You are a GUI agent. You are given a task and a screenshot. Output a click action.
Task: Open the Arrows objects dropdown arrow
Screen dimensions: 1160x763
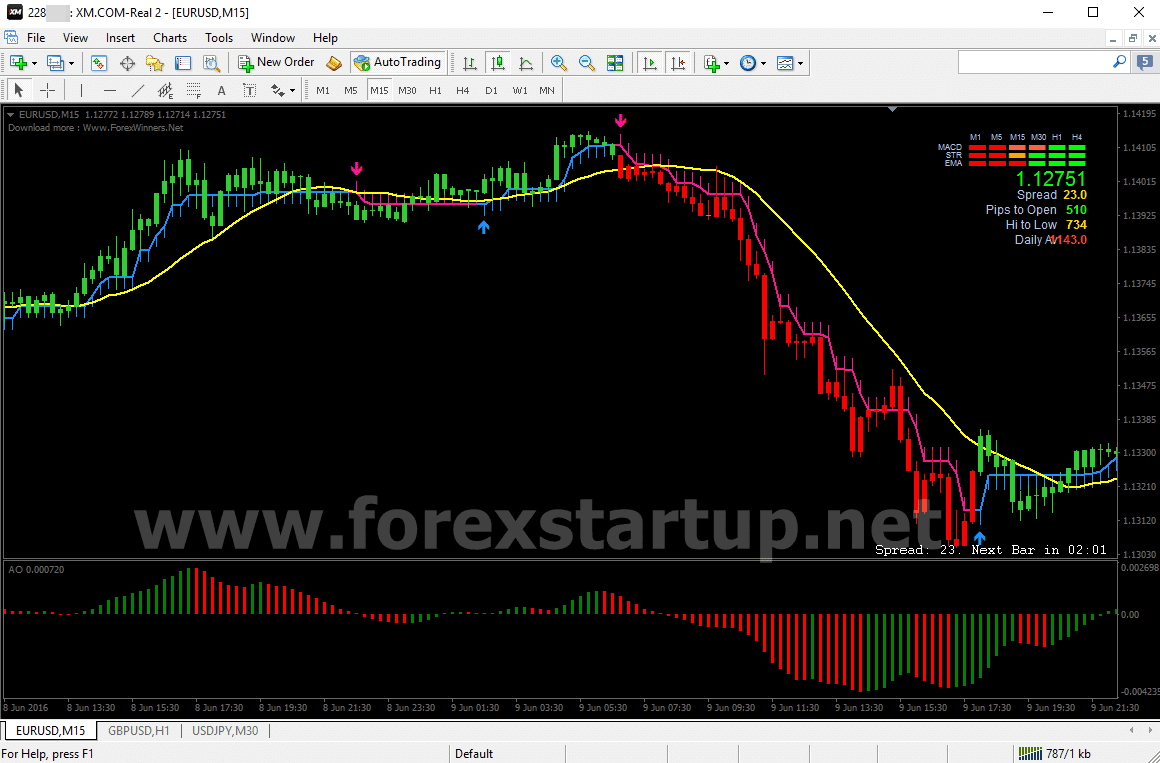point(293,90)
